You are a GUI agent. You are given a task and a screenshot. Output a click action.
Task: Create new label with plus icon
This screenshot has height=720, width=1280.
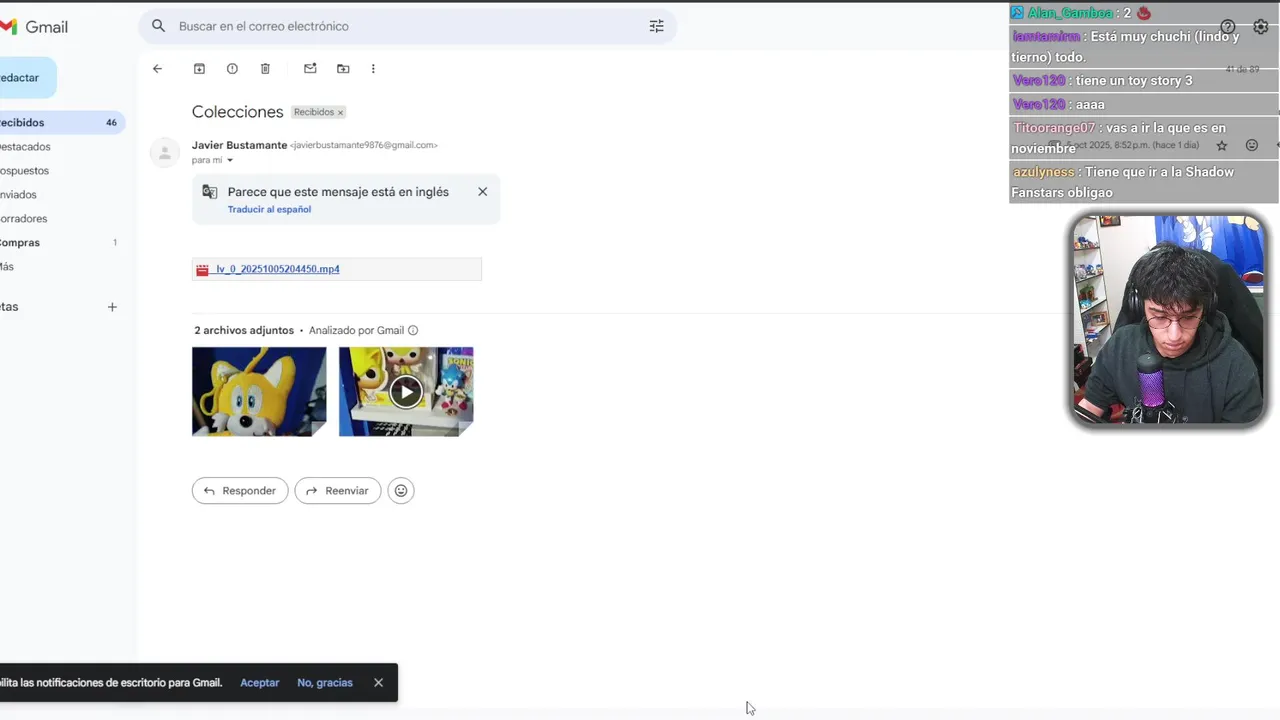(x=112, y=307)
